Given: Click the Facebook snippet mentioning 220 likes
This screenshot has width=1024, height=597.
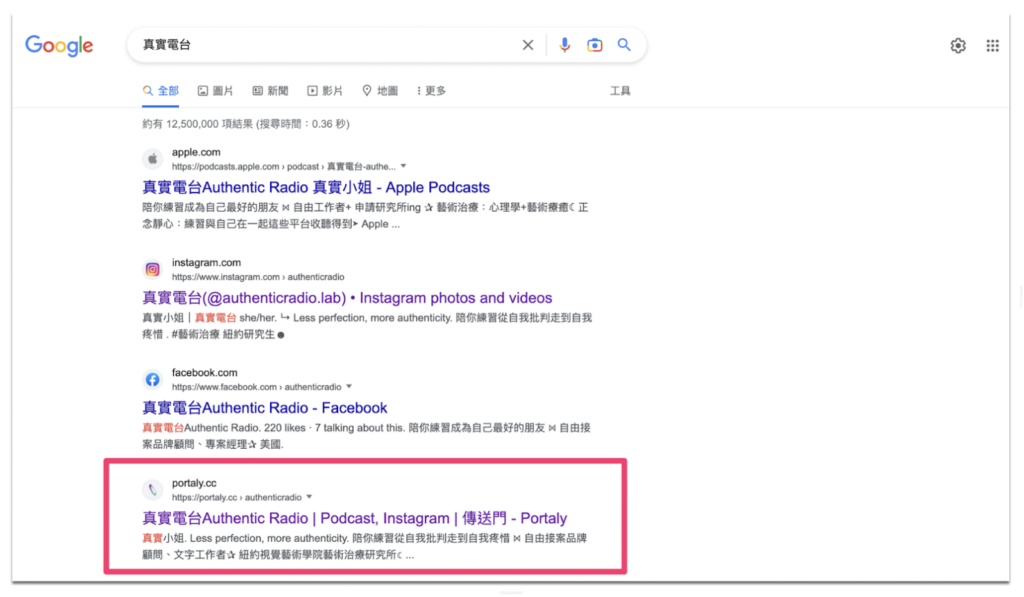Looking at the screenshot, I should coord(366,436).
